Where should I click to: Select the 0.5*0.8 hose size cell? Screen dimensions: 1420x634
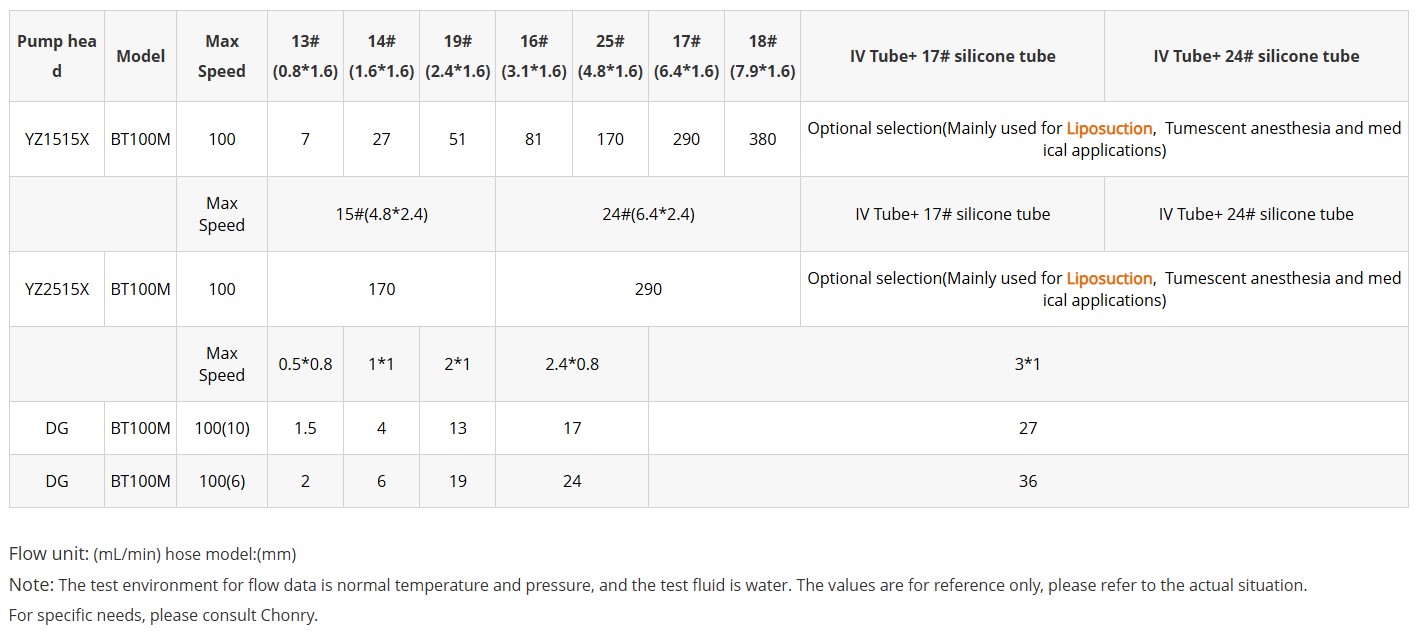tap(305, 364)
